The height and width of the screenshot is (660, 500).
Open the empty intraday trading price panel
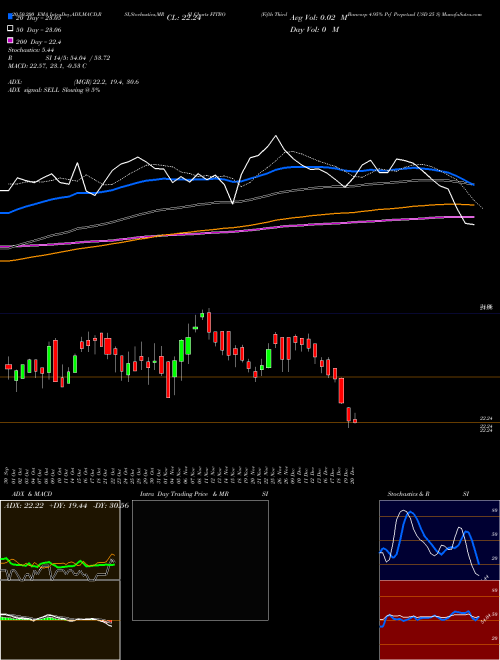[200, 560]
